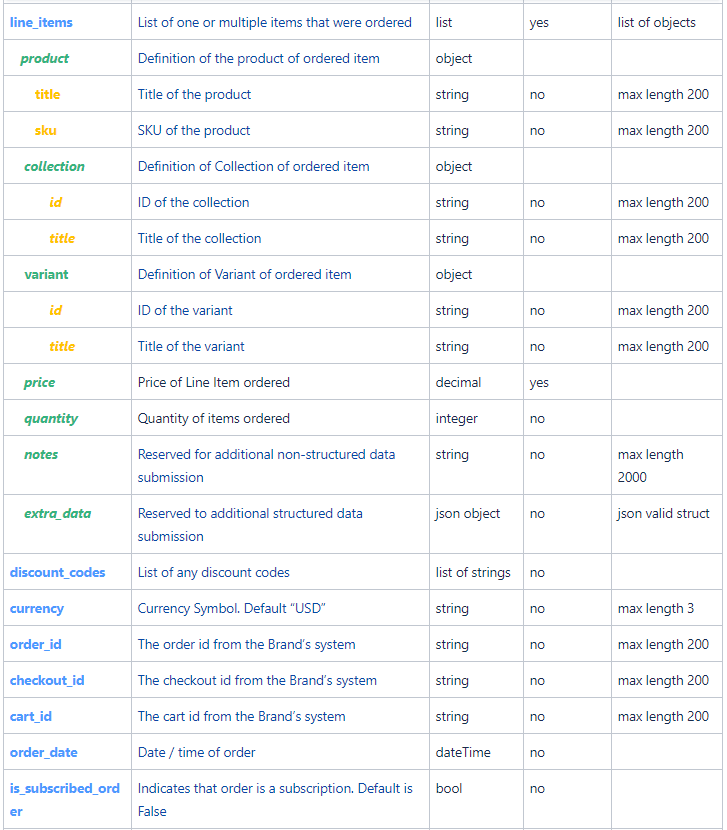Click the extra_data field name
Viewport: 727px width, 830px height.
coord(57,514)
